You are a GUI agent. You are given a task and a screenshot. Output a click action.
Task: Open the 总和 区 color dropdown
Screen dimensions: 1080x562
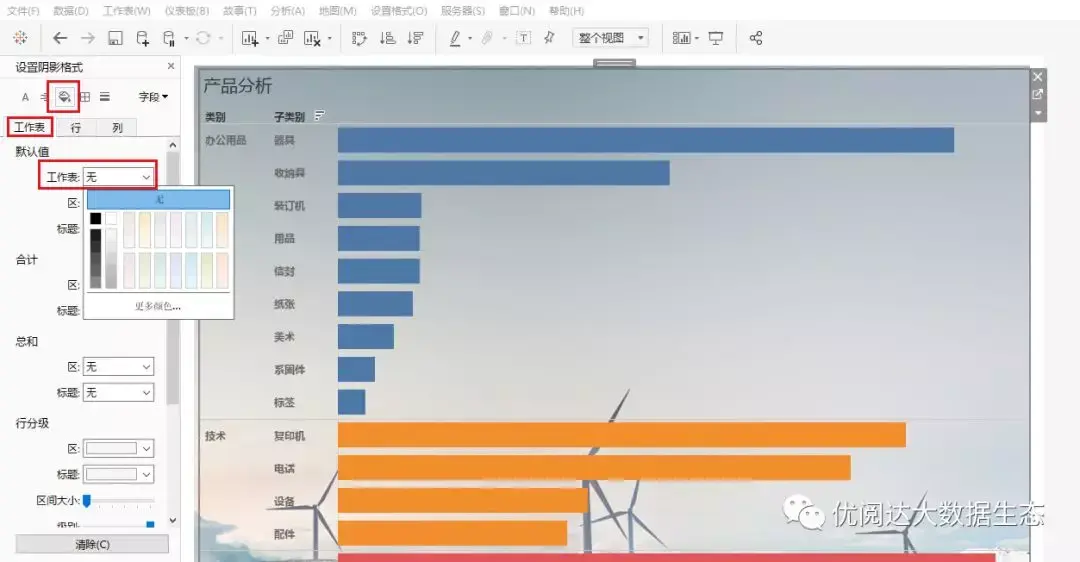point(118,367)
